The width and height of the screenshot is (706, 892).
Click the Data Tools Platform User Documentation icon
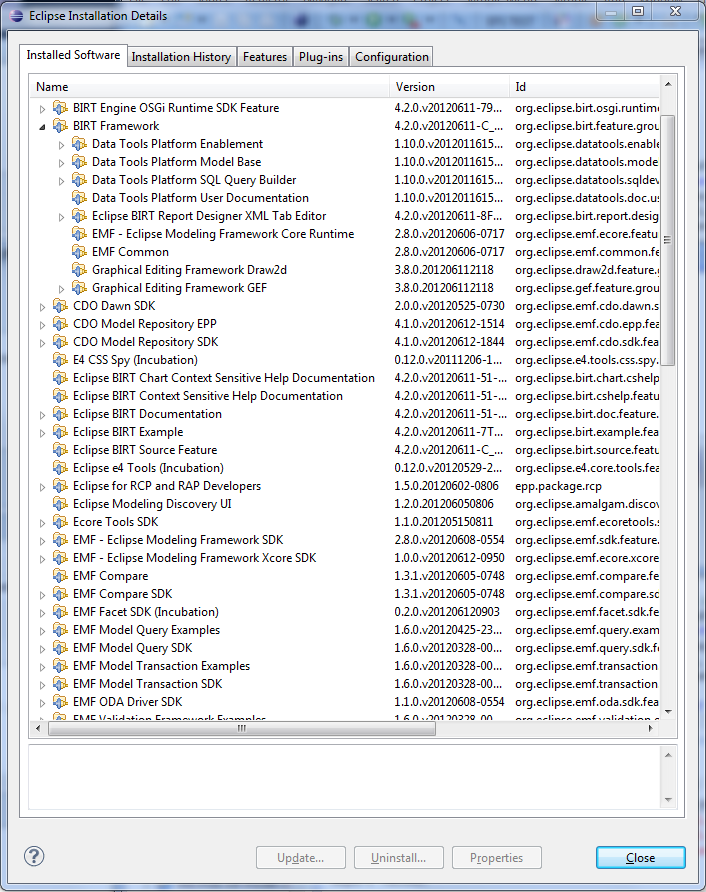pyautogui.click(x=79, y=198)
